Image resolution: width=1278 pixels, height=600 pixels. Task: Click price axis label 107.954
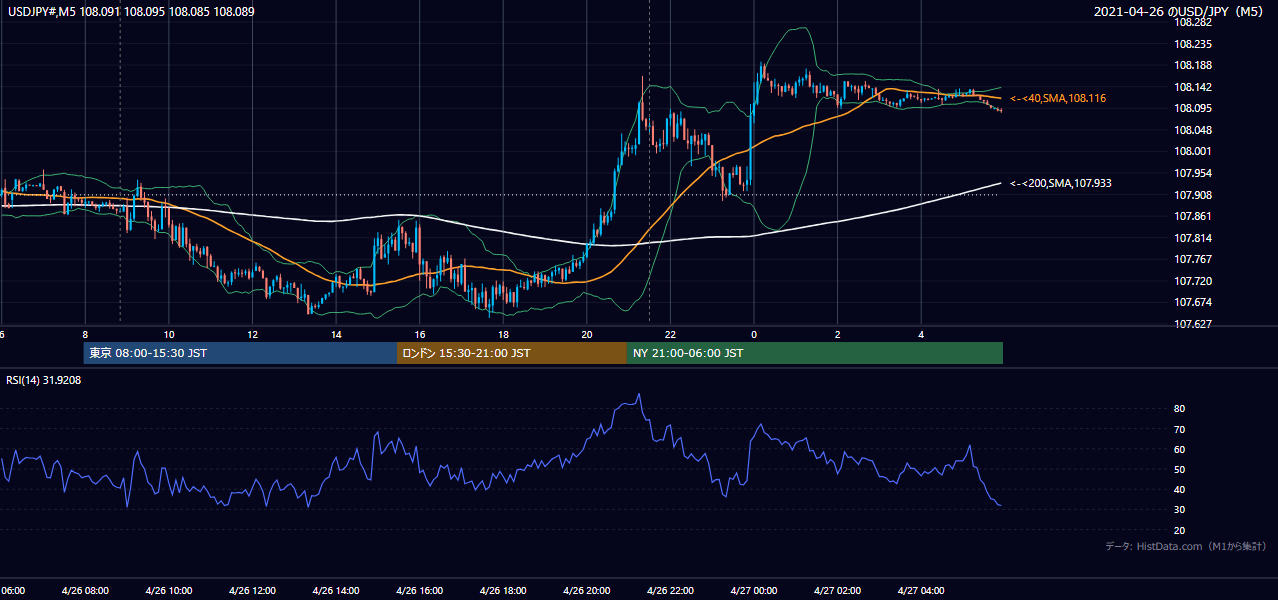point(1193,173)
